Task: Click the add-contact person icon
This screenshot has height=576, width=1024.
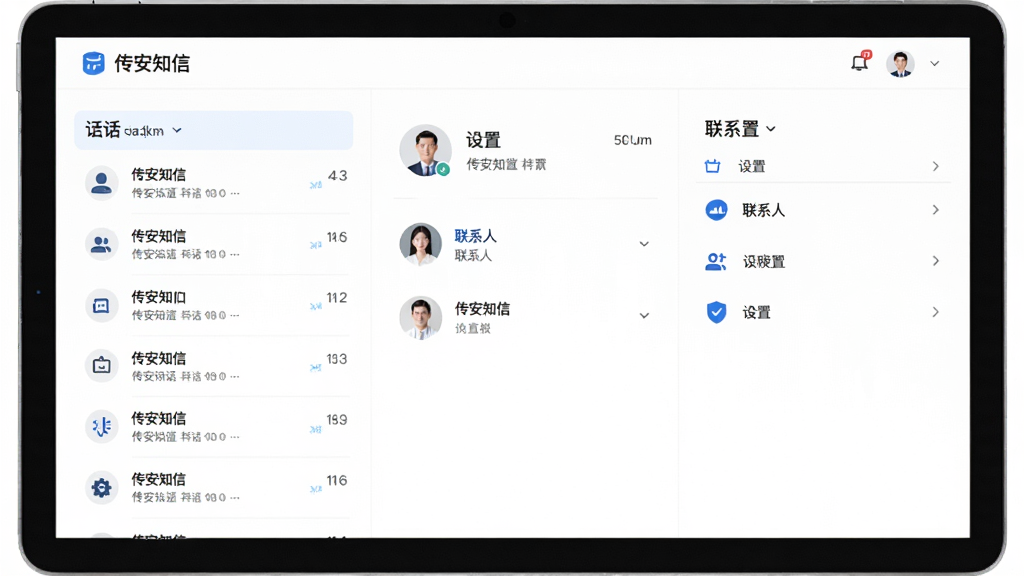Action: [716, 261]
